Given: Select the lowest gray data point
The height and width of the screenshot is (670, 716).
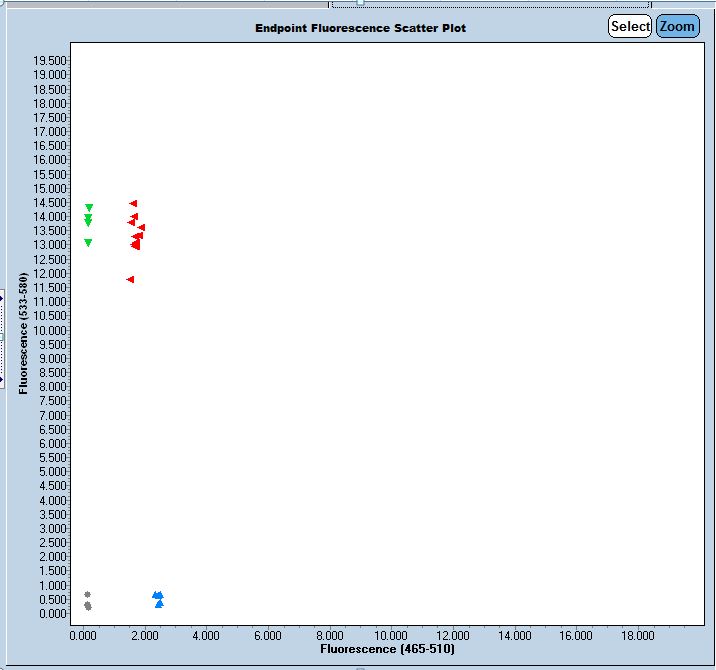Looking at the screenshot, I should tap(88, 607).
